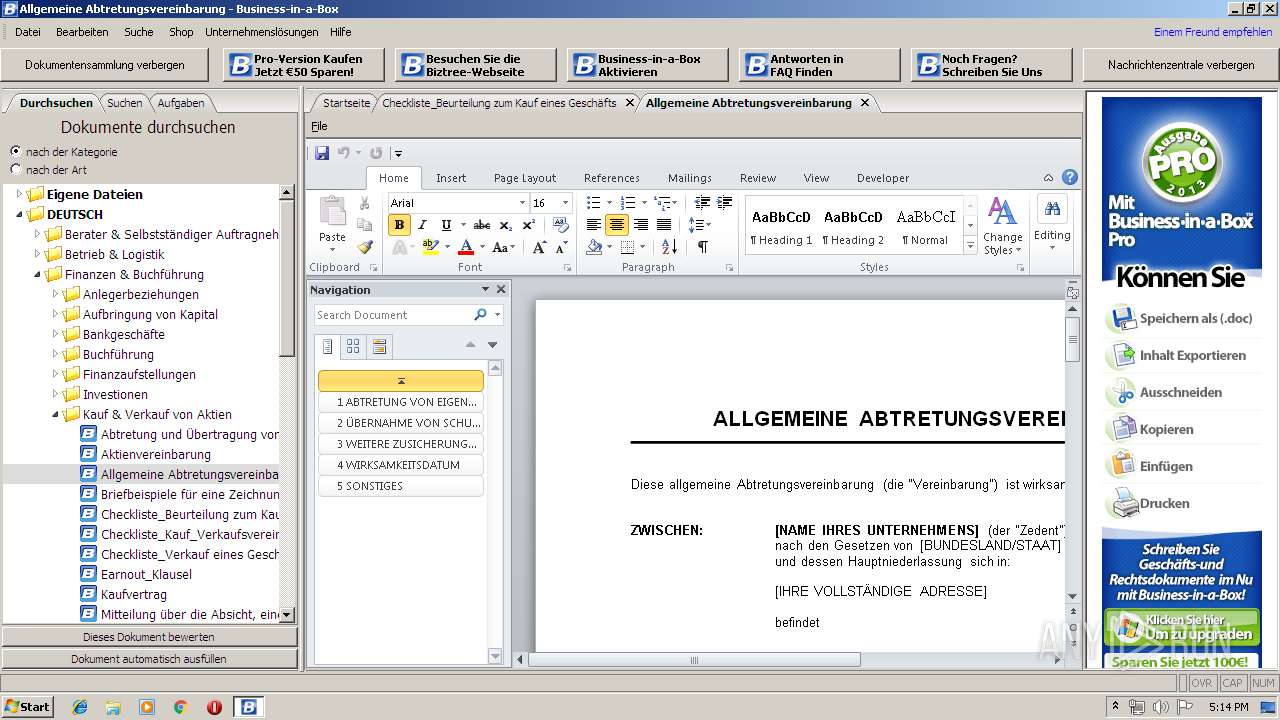Open the font color dropdown arrow
This screenshot has width=1280, height=720.
click(x=480, y=247)
